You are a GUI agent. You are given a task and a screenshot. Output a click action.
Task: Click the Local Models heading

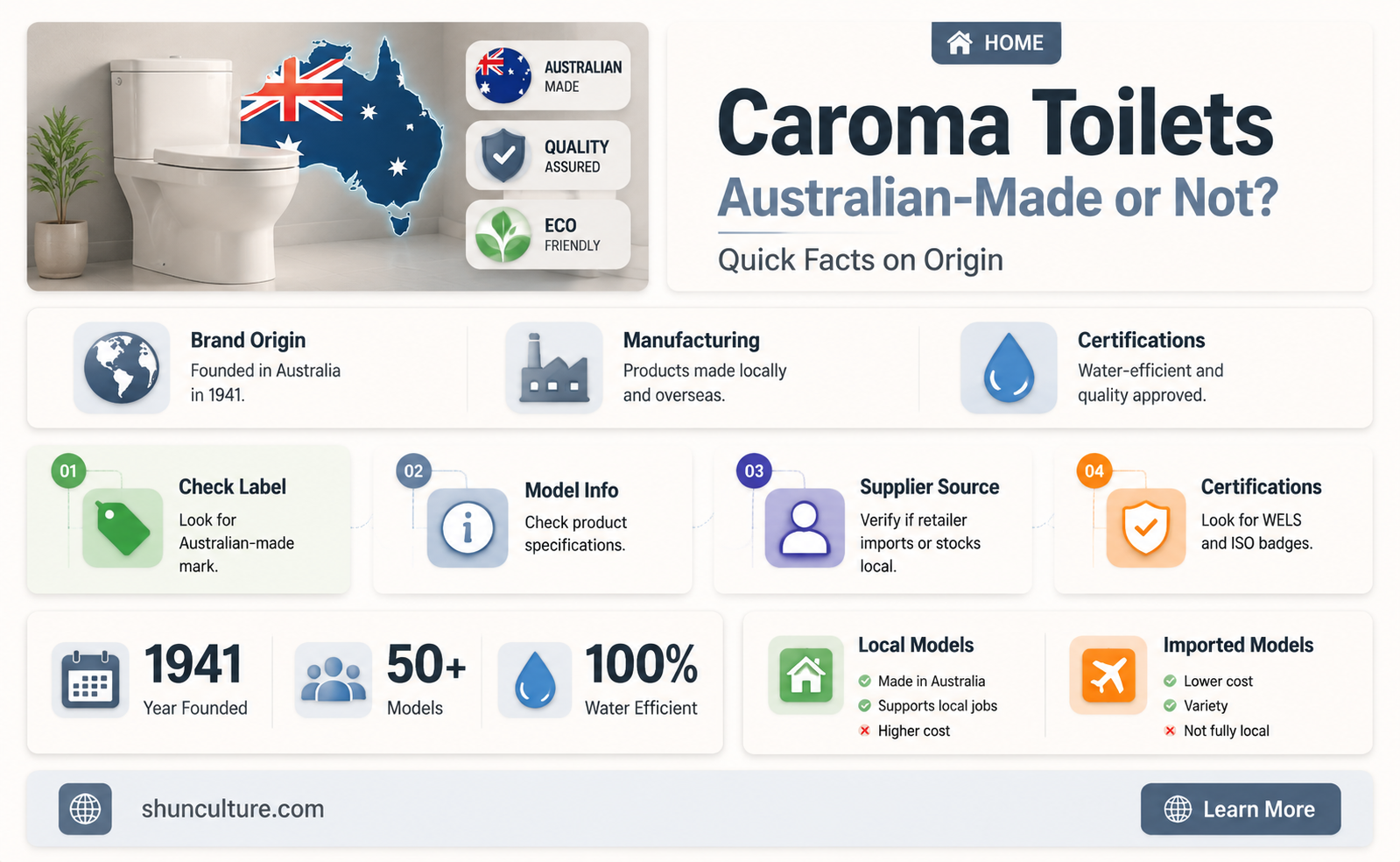[916, 645]
